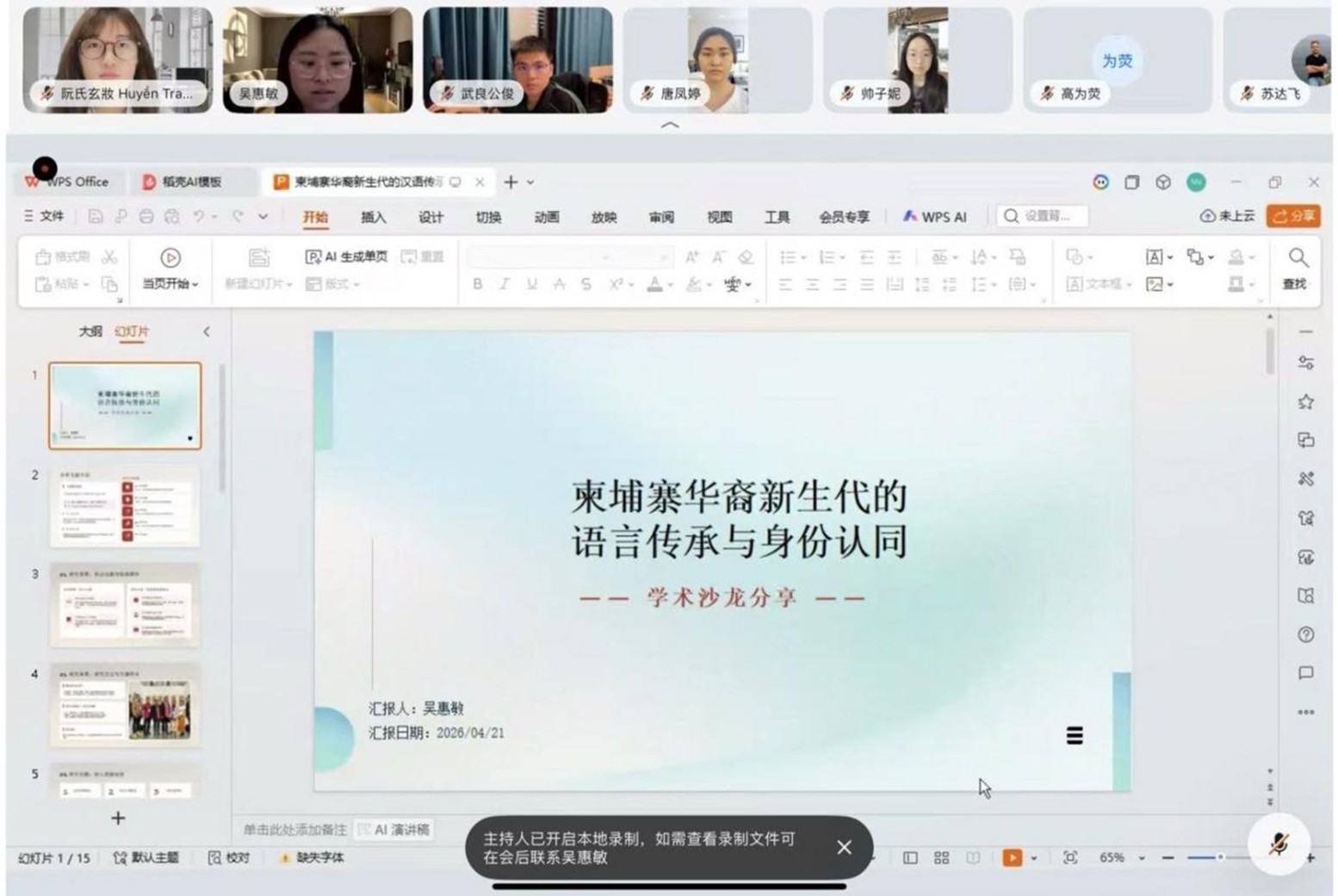Image resolution: width=1338 pixels, height=896 pixels.
Task: Expand the participant video strip chevron
Action: point(669,126)
